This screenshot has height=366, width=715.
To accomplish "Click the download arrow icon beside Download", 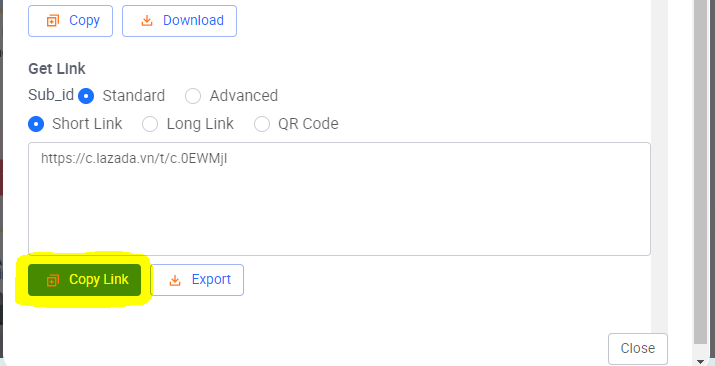I will pos(147,21).
